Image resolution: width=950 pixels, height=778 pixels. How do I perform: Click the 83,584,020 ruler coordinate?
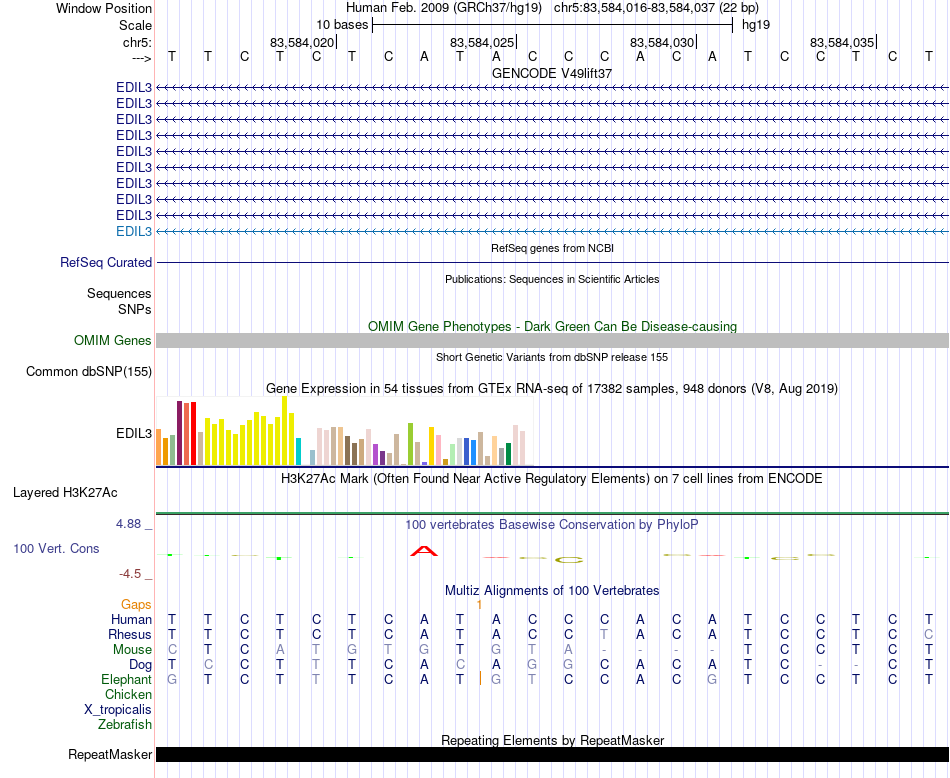(x=302, y=42)
